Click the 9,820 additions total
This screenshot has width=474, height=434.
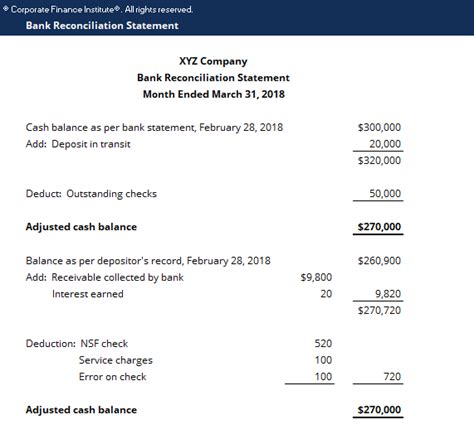pyautogui.click(x=388, y=294)
